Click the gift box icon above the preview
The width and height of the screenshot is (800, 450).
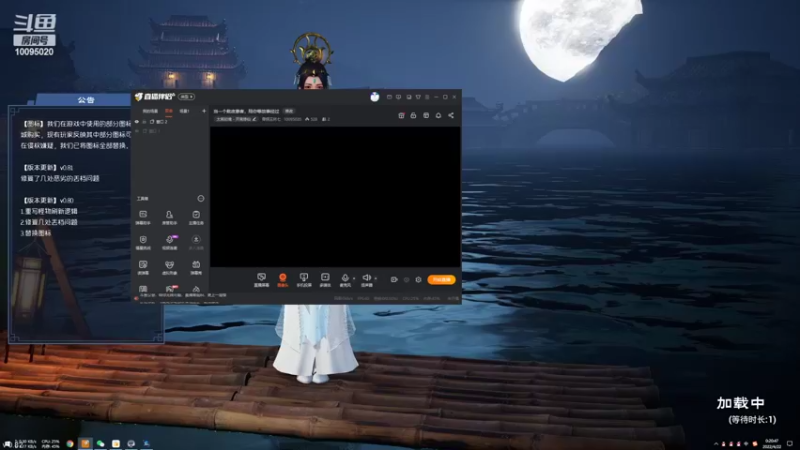(x=401, y=115)
